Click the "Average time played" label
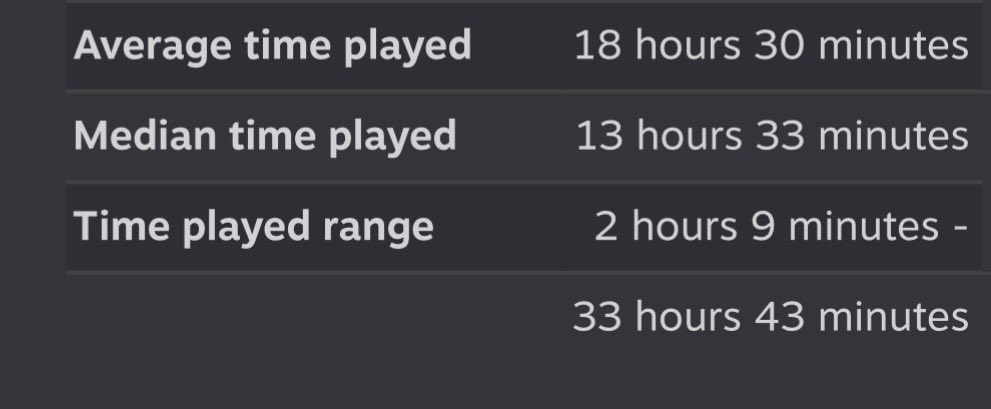Image resolution: width=991 pixels, height=409 pixels. 272,47
